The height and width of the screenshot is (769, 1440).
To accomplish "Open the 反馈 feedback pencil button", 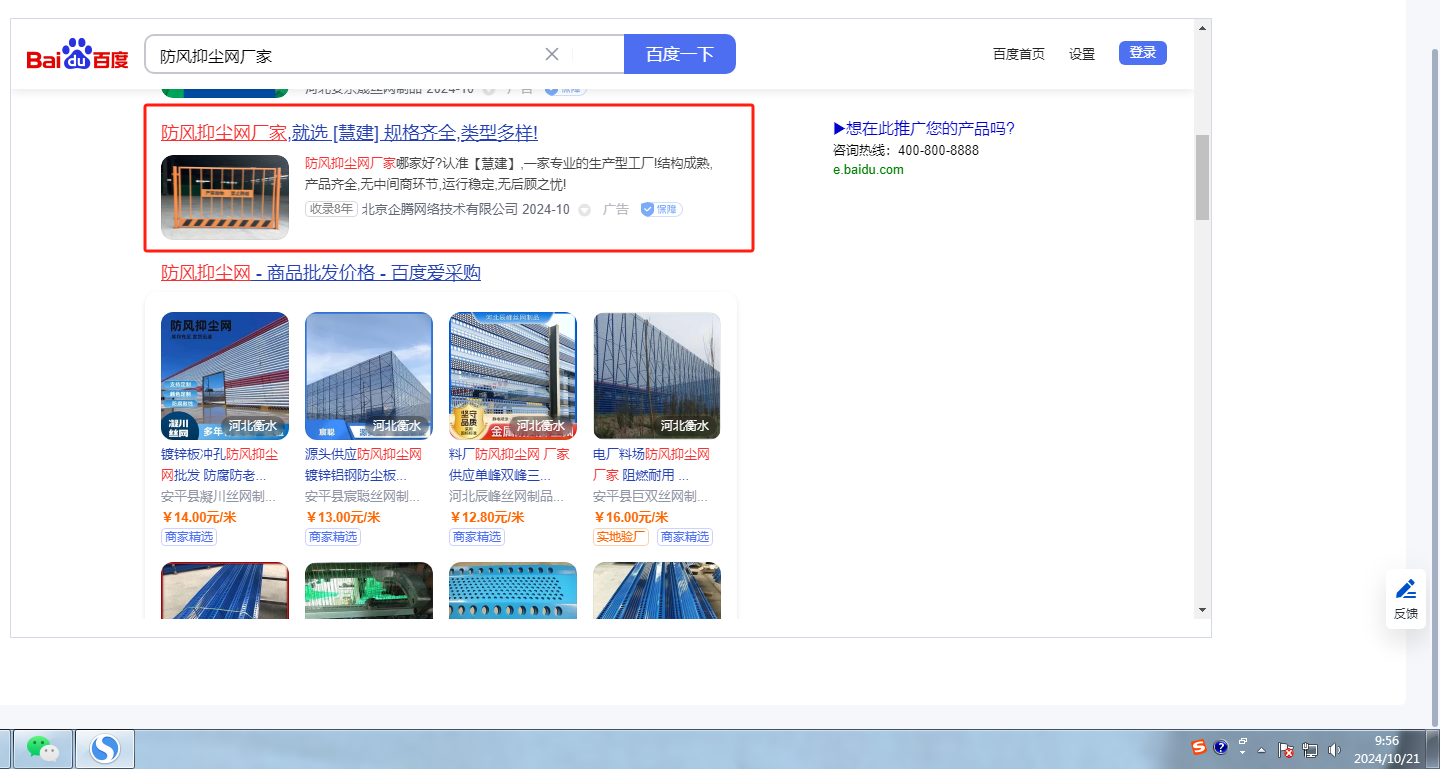I will [x=1406, y=599].
